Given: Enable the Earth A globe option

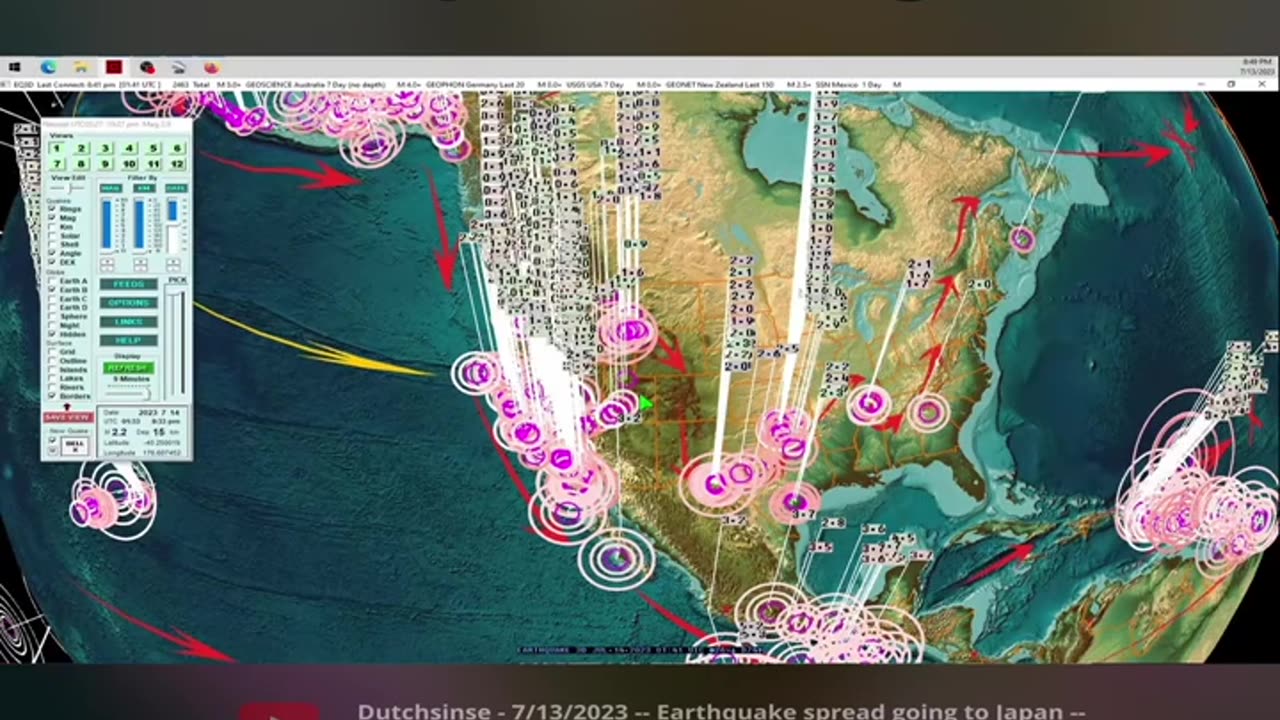Looking at the screenshot, I should 51,281.
